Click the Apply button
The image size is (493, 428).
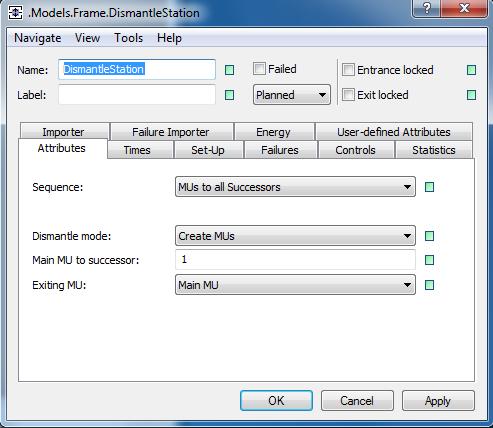438,401
